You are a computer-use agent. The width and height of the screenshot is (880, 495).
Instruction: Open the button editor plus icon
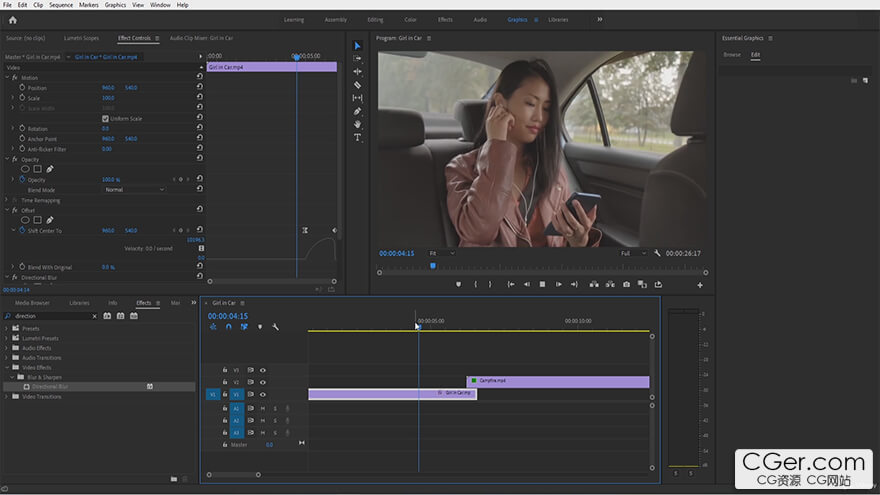pos(700,285)
